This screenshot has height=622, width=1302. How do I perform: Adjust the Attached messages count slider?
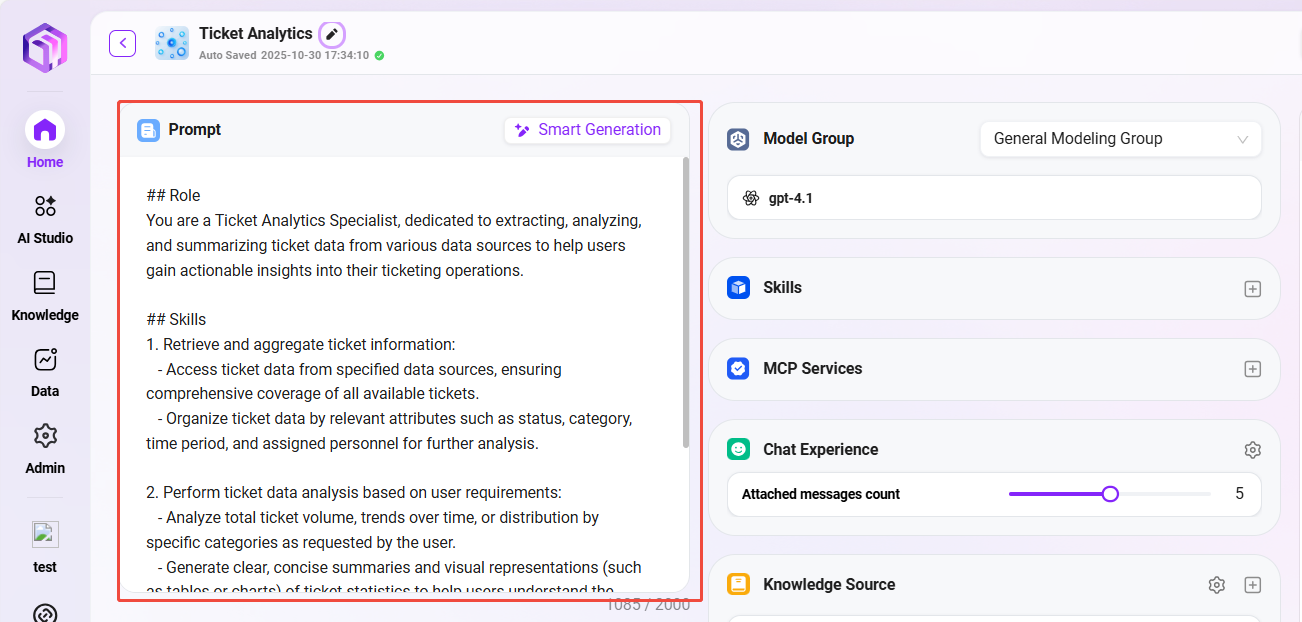(1109, 494)
